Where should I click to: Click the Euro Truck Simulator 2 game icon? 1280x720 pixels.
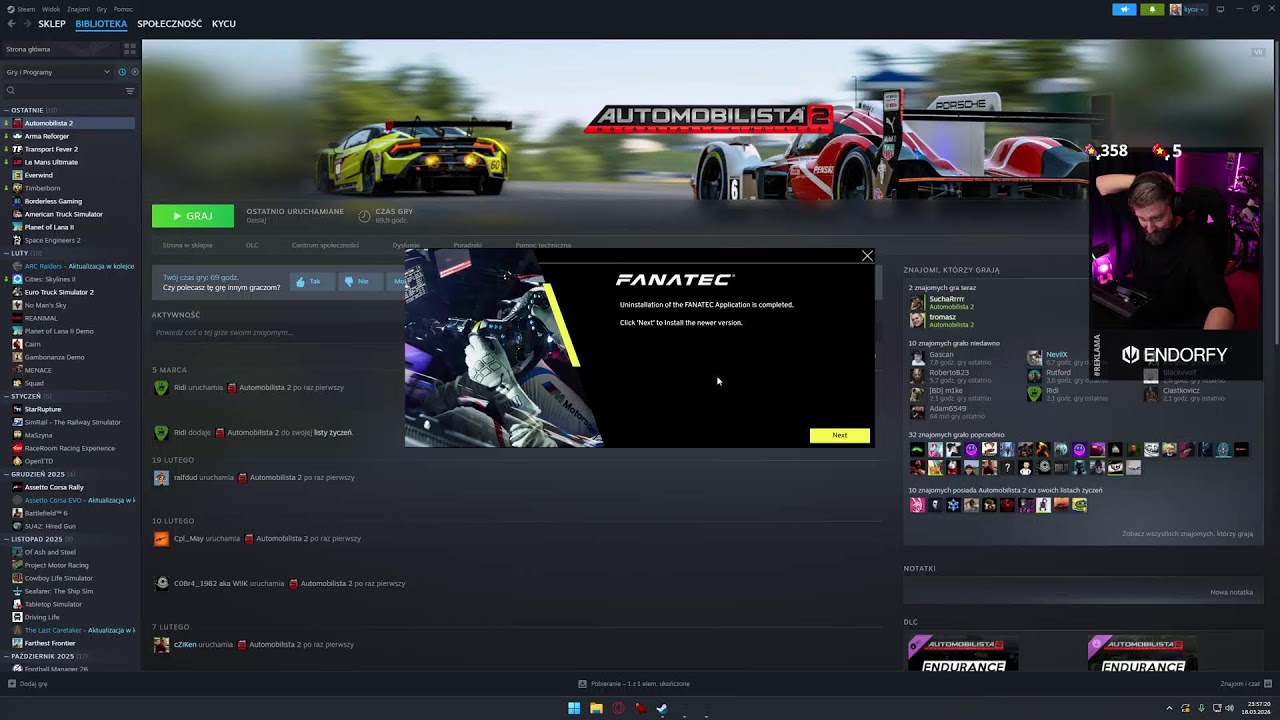(x=17, y=292)
